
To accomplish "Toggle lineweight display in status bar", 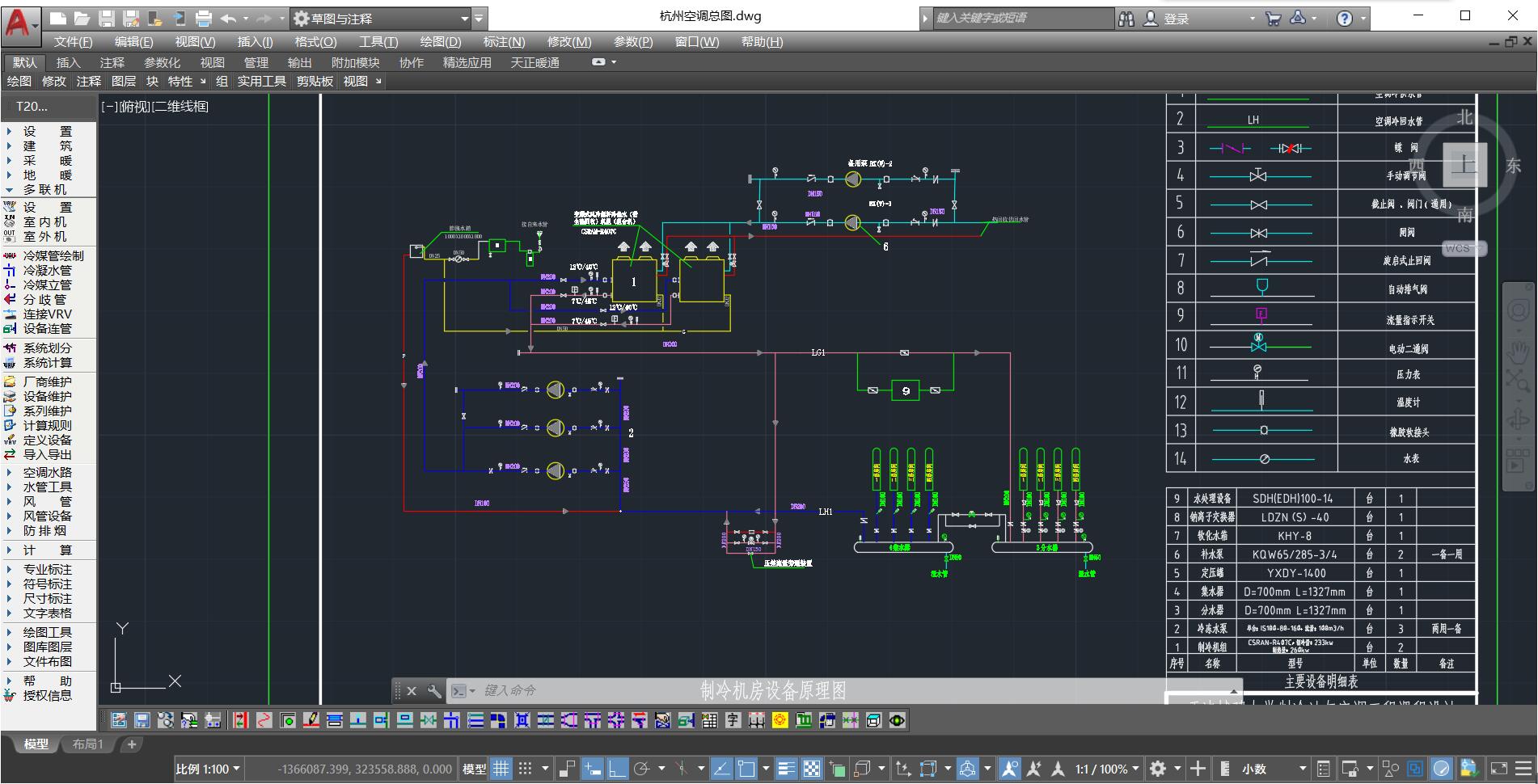I will [786, 769].
